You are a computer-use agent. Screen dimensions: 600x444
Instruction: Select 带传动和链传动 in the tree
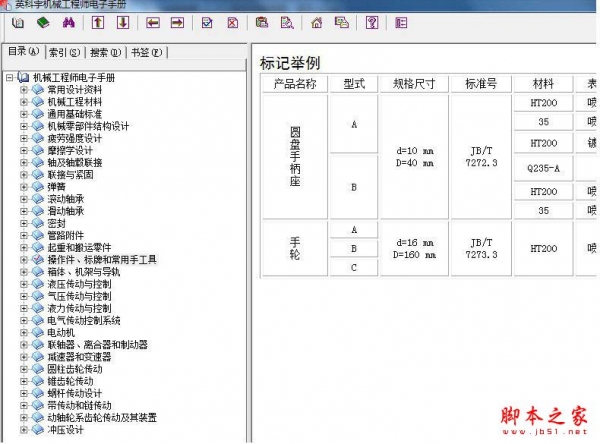pos(79,405)
